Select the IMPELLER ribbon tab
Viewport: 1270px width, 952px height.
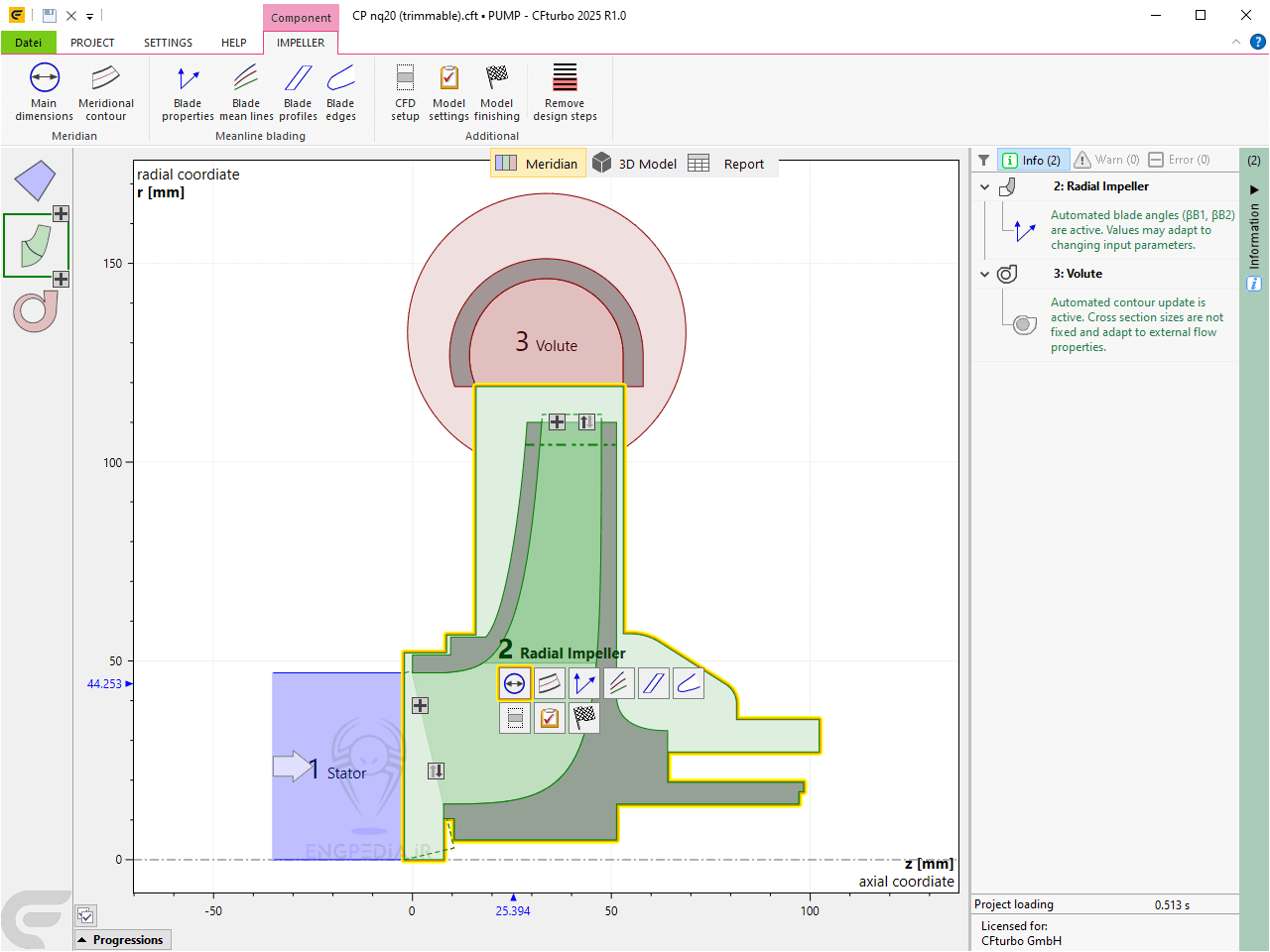(301, 43)
